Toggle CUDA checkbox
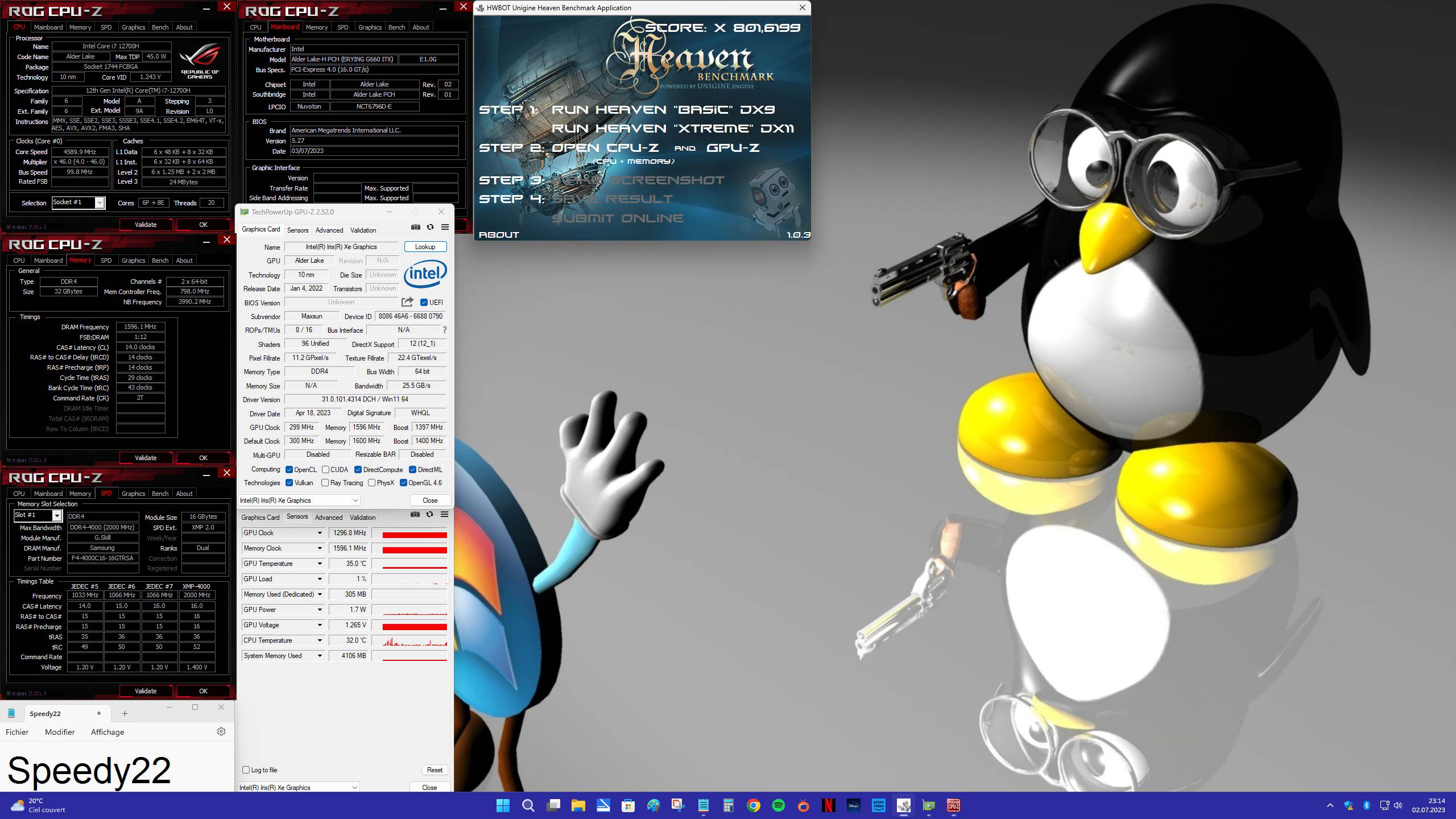Screen dimensions: 1456x819 click(x=325, y=470)
